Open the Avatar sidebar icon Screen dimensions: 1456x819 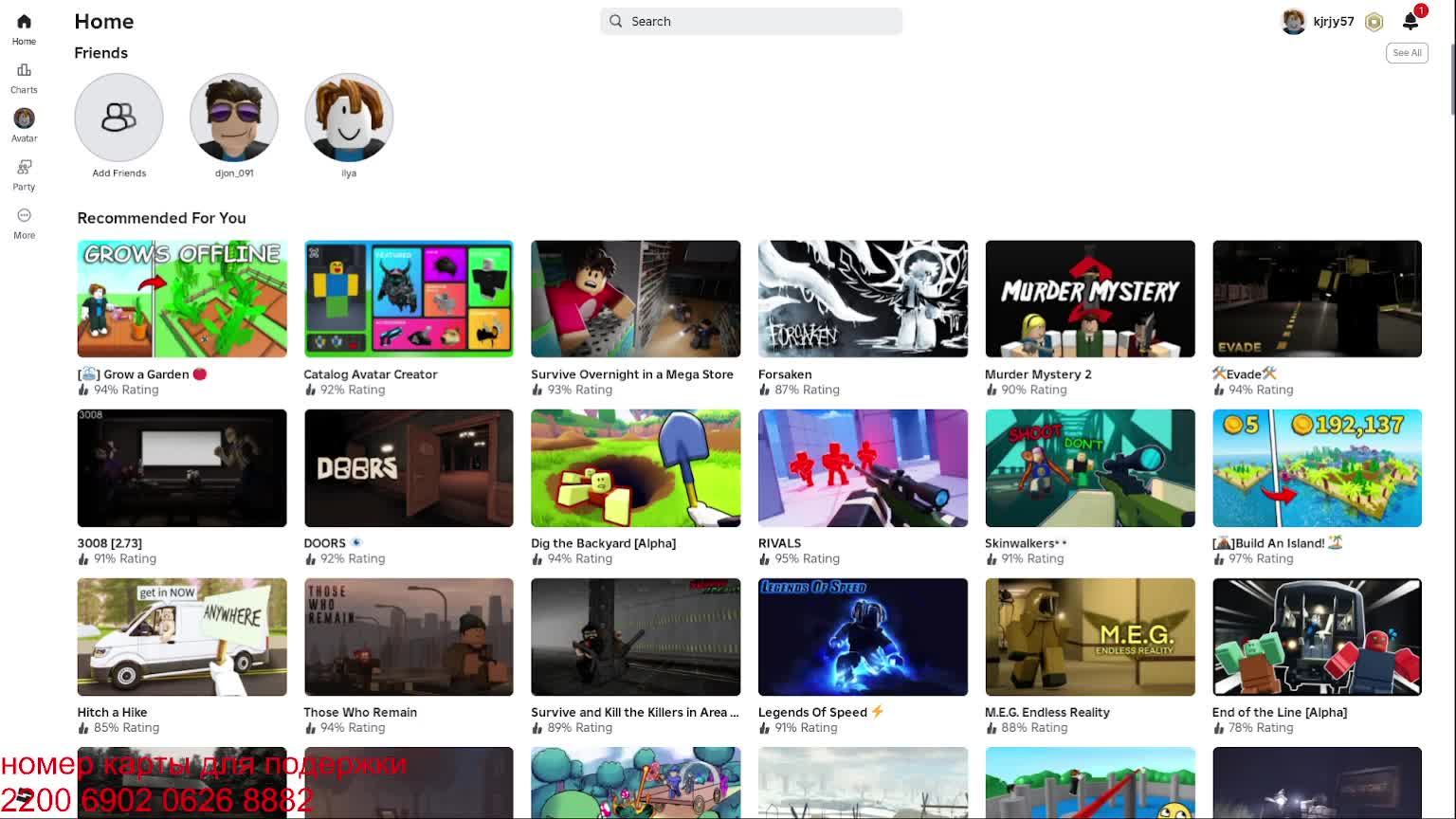[24, 118]
